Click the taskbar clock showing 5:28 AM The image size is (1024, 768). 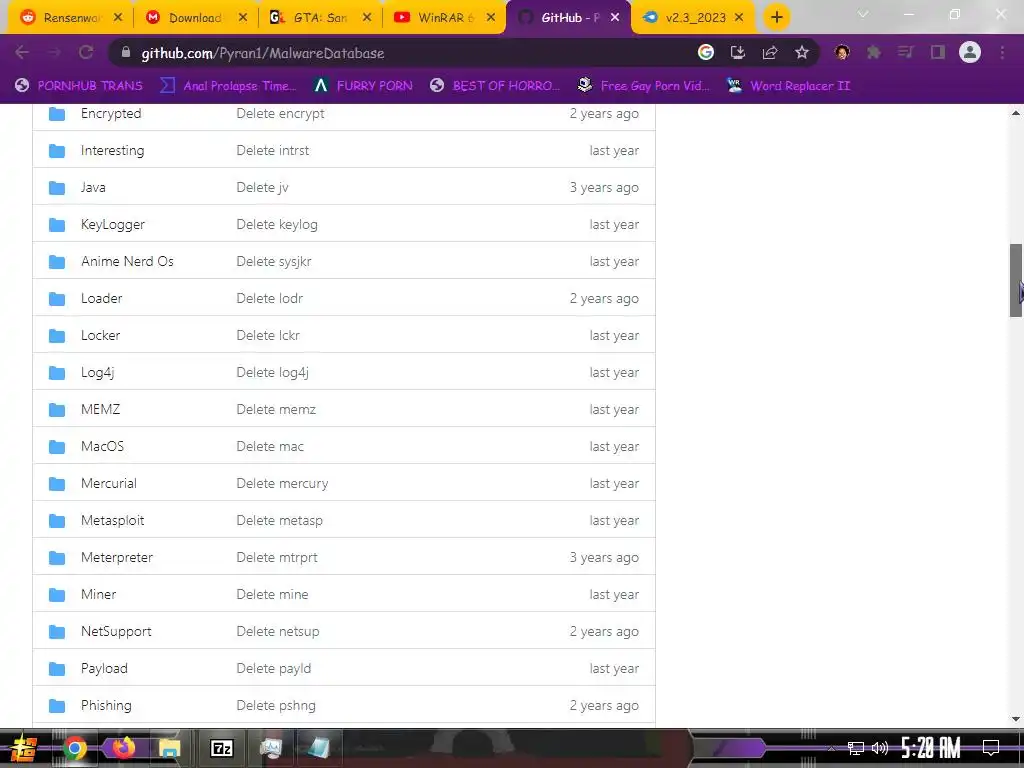click(x=930, y=748)
